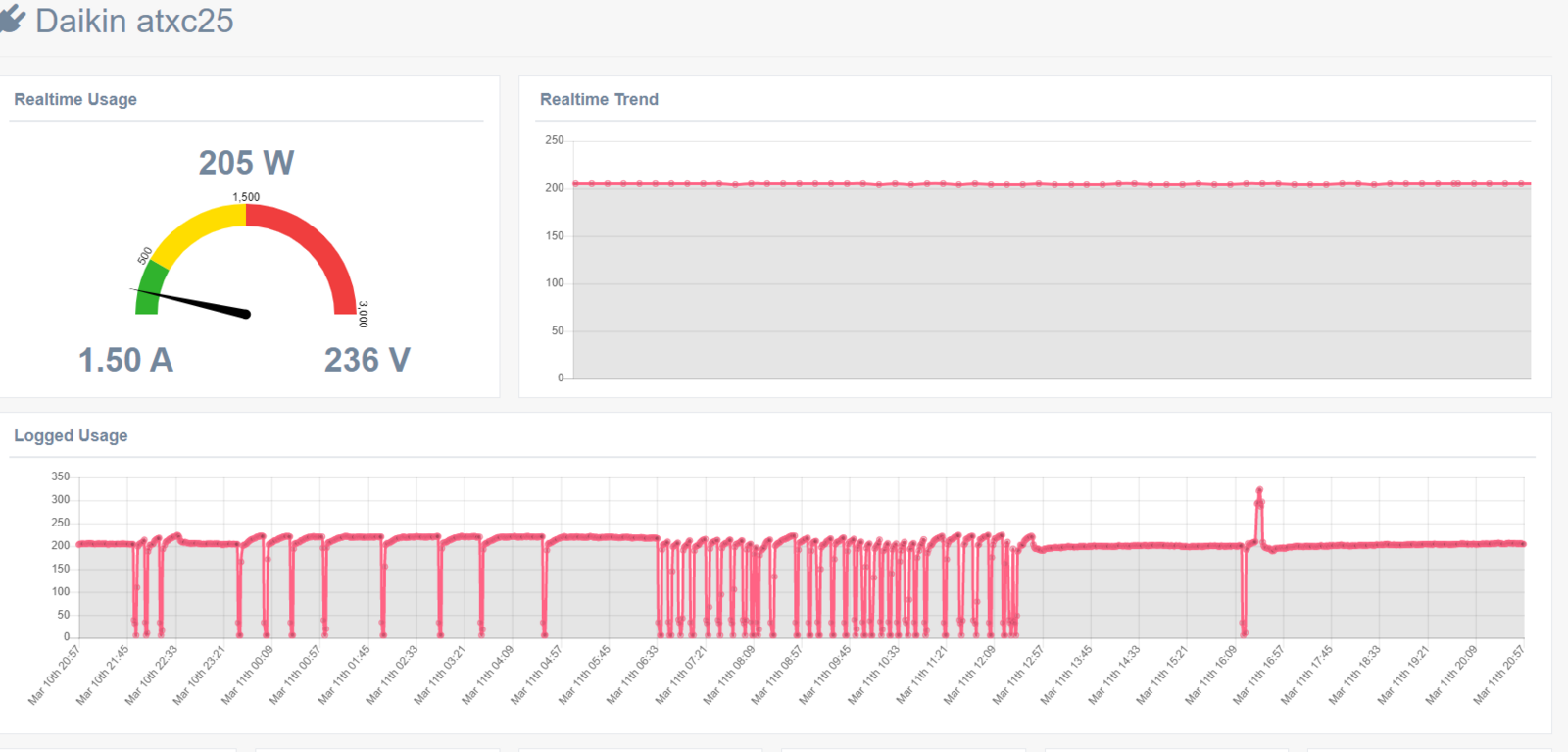
Task: Click the 50 y-axis label on Realtime Trend
Action: (558, 330)
